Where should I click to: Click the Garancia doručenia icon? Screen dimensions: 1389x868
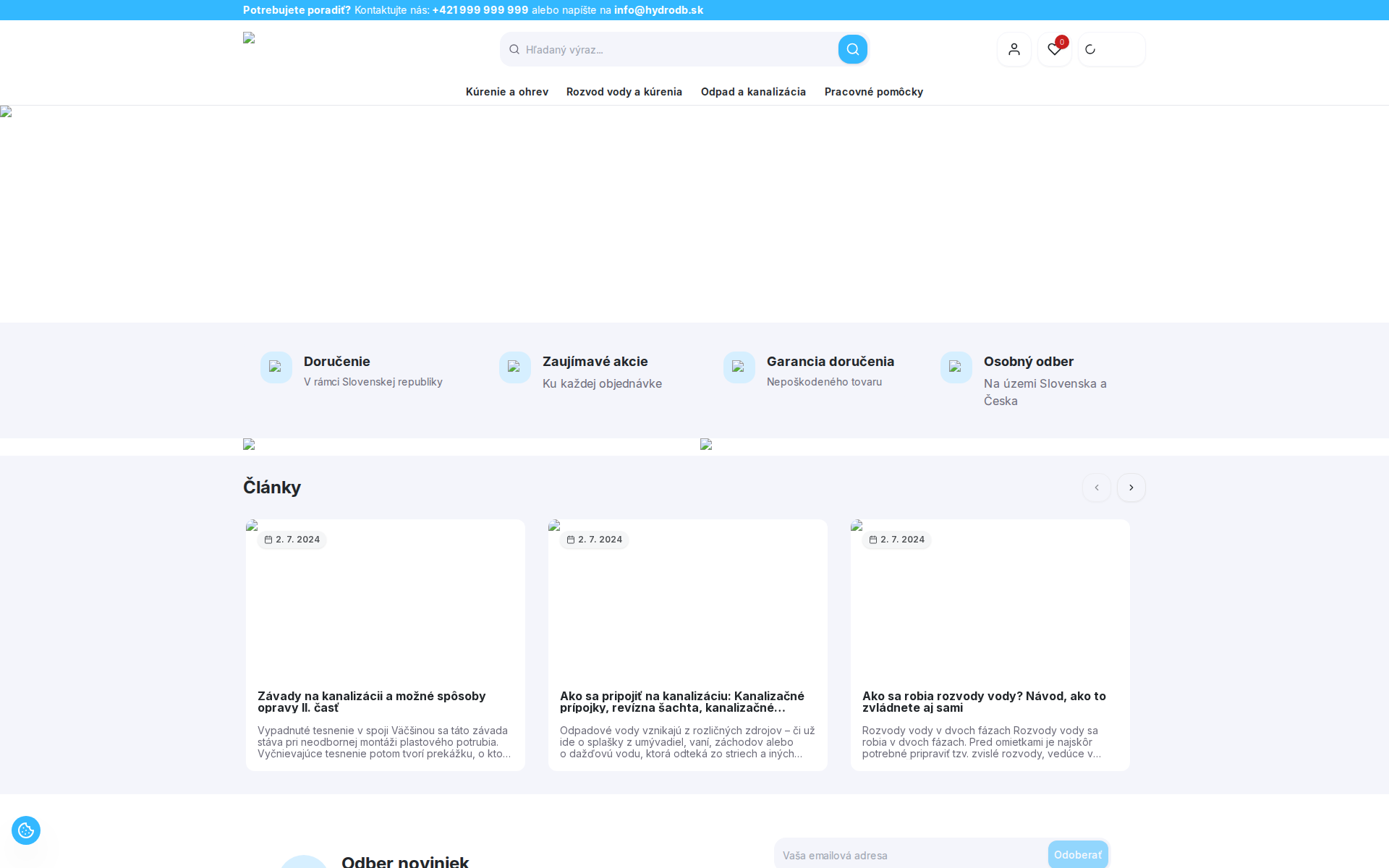(739, 367)
